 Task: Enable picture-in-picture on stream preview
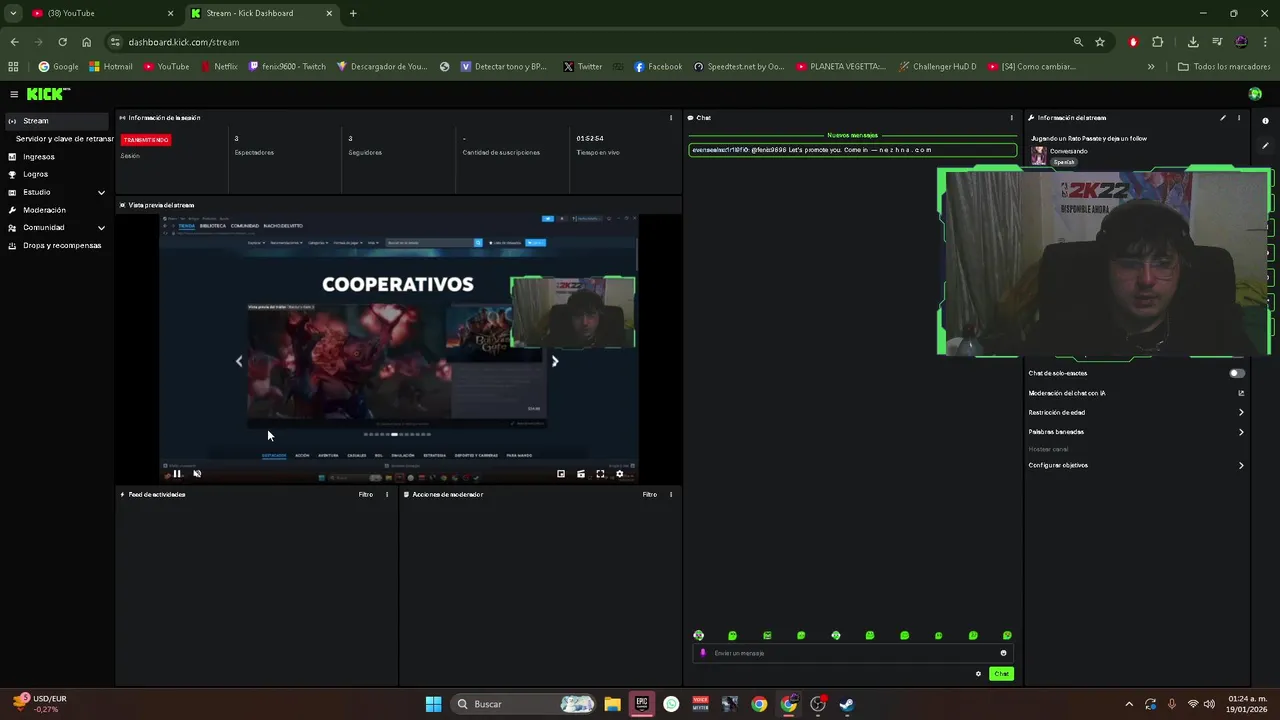click(x=561, y=474)
